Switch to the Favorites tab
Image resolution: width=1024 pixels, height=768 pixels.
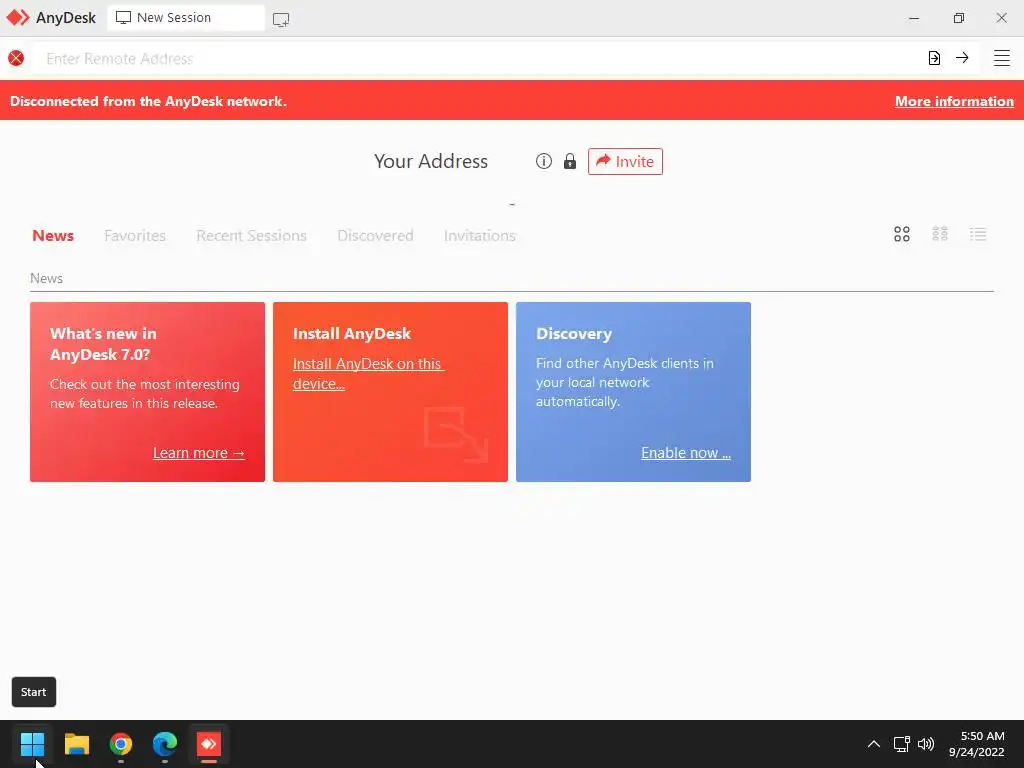pyautogui.click(x=135, y=236)
